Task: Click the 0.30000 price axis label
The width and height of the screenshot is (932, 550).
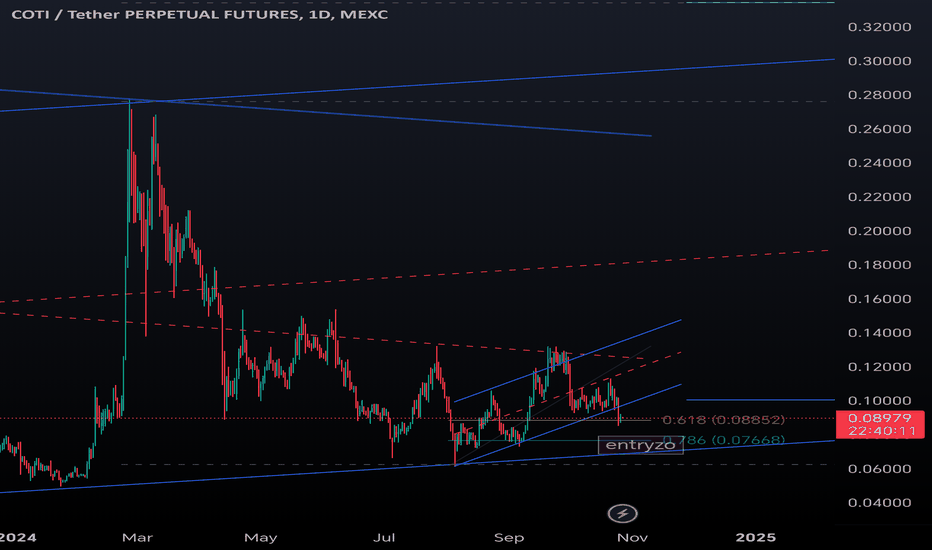Action: [880, 61]
